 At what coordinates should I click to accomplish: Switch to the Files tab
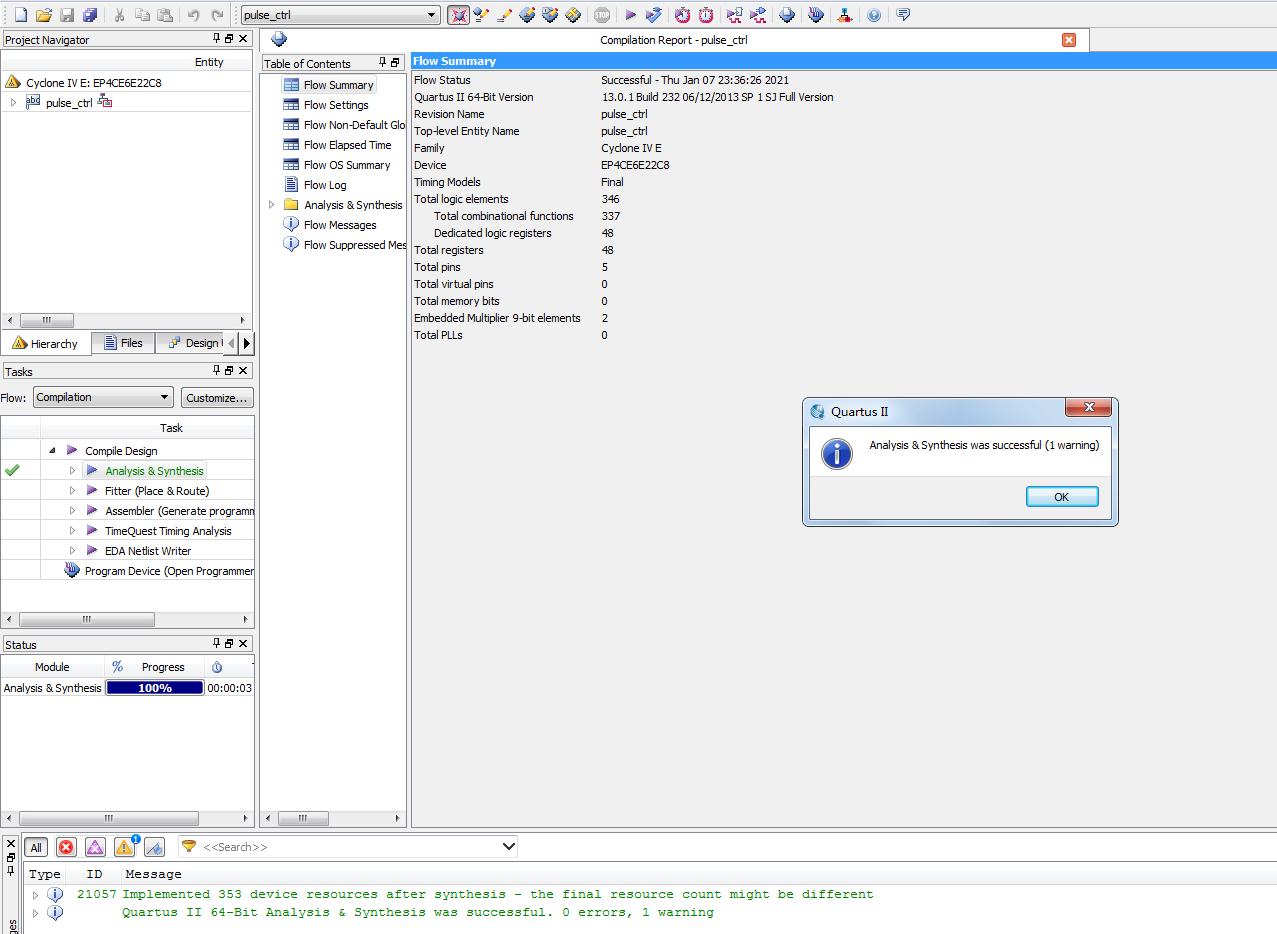123,343
